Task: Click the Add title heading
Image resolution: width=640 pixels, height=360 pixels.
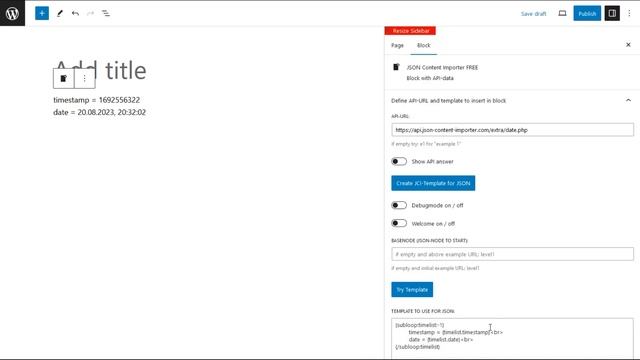Action: 100,70
